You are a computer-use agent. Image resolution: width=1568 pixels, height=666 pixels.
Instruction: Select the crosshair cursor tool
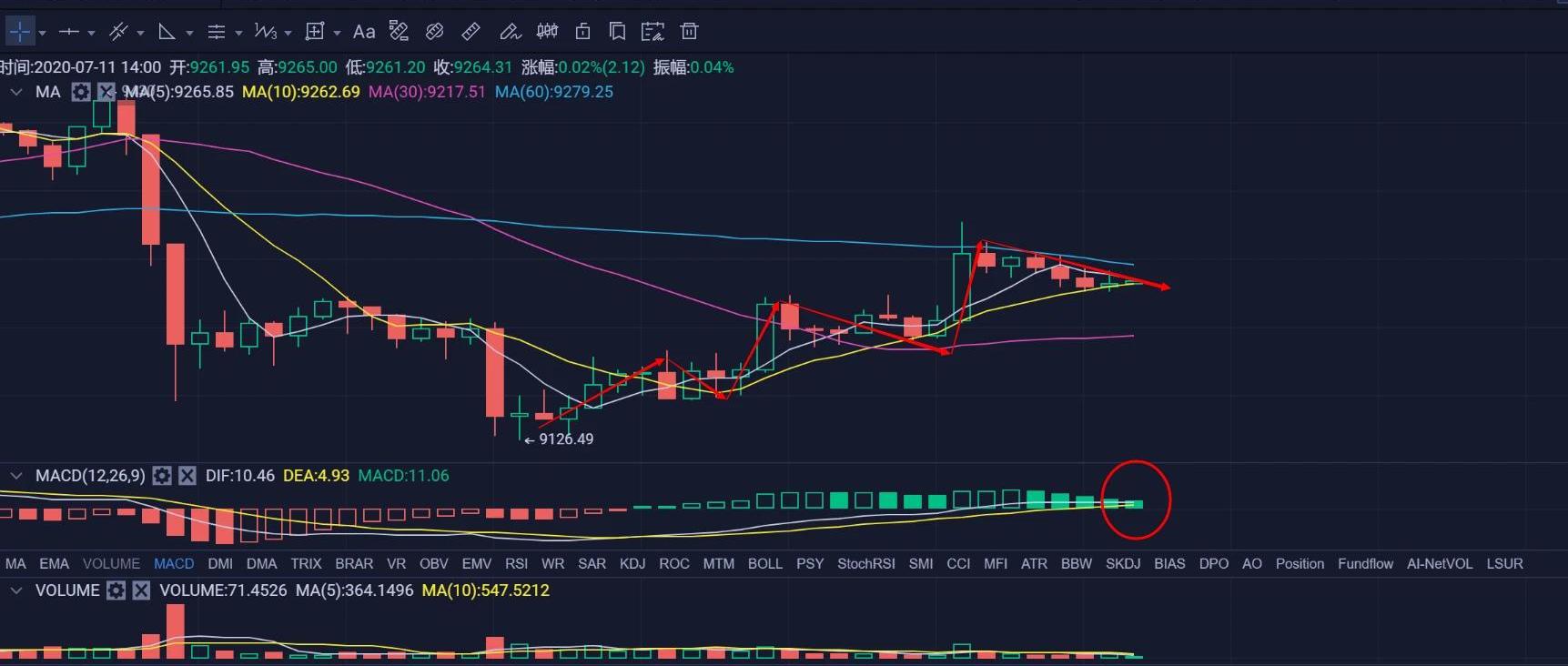pos(20,32)
